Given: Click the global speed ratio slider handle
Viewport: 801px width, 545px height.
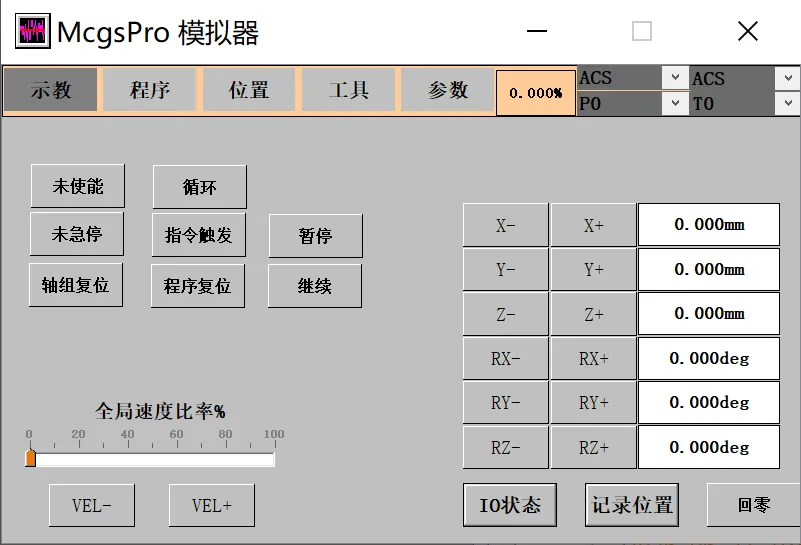Looking at the screenshot, I should pos(31,458).
